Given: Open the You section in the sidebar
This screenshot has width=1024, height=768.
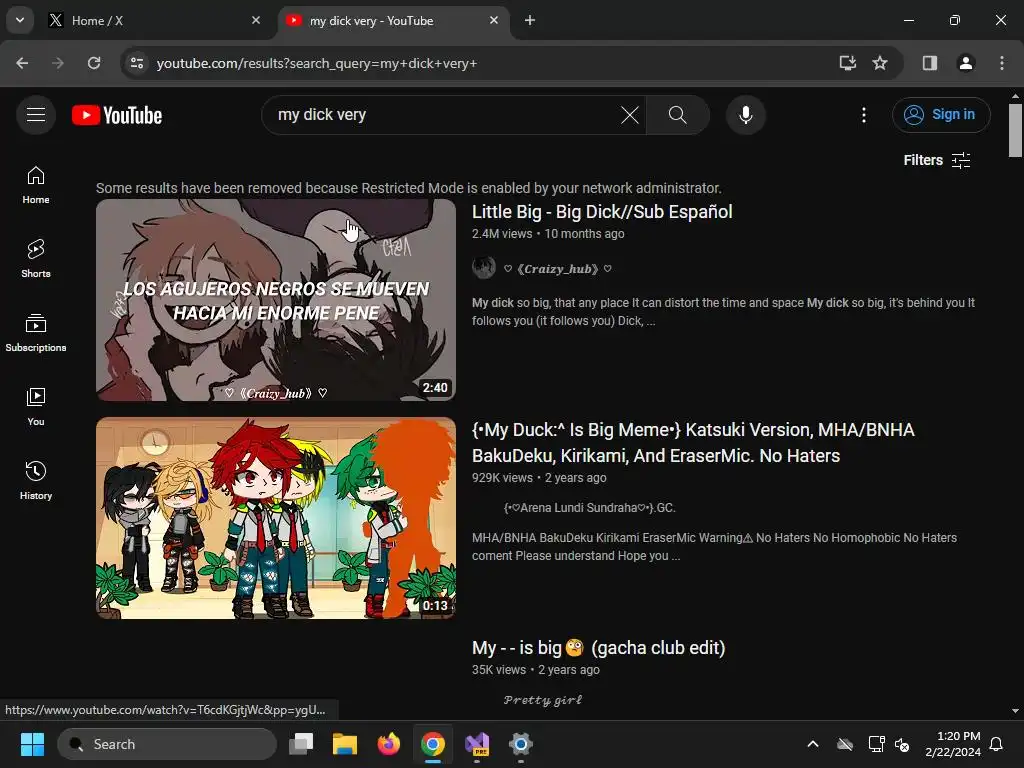Looking at the screenshot, I should [x=36, y=407].
